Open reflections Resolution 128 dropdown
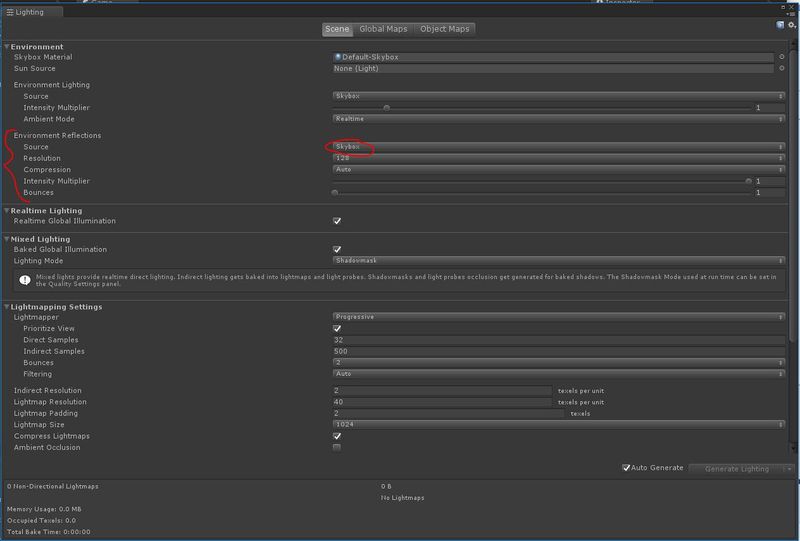The height and width of the screenshot is (541, 800). (559, 158)
